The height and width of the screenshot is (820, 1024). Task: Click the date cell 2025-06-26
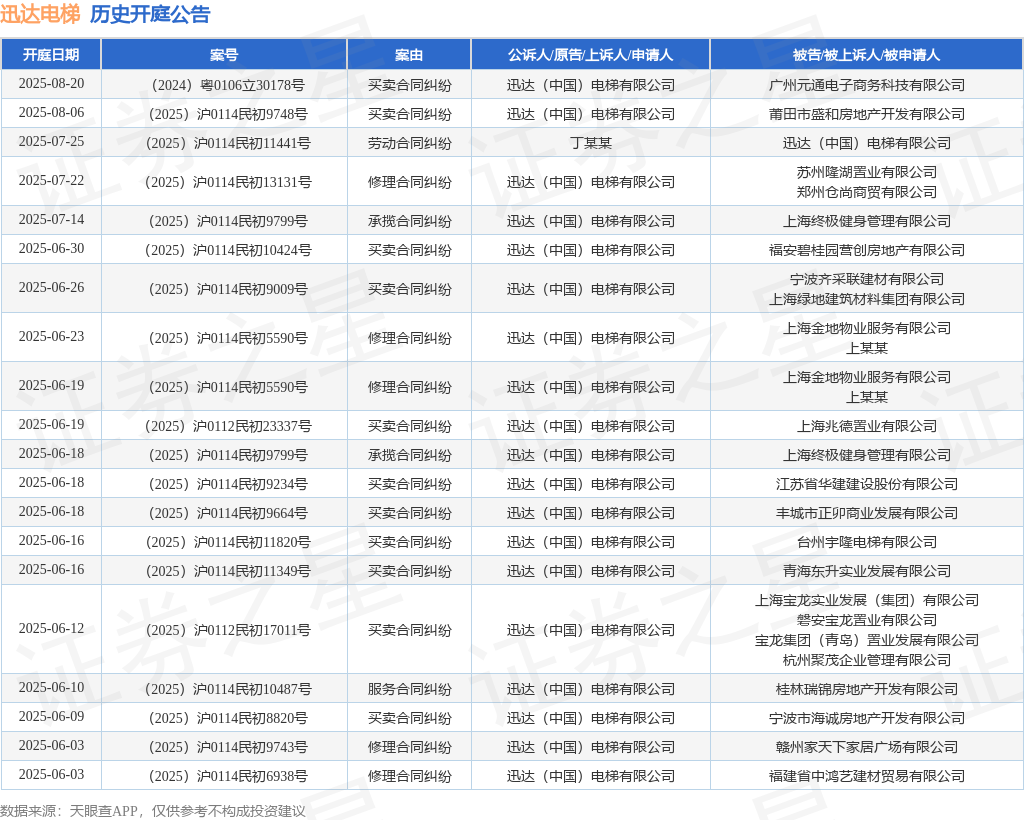coord(51,287)
